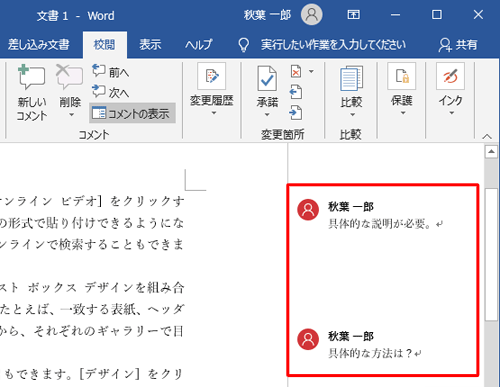
Task: Open ribbon display options icon
Action: [353, 15]
